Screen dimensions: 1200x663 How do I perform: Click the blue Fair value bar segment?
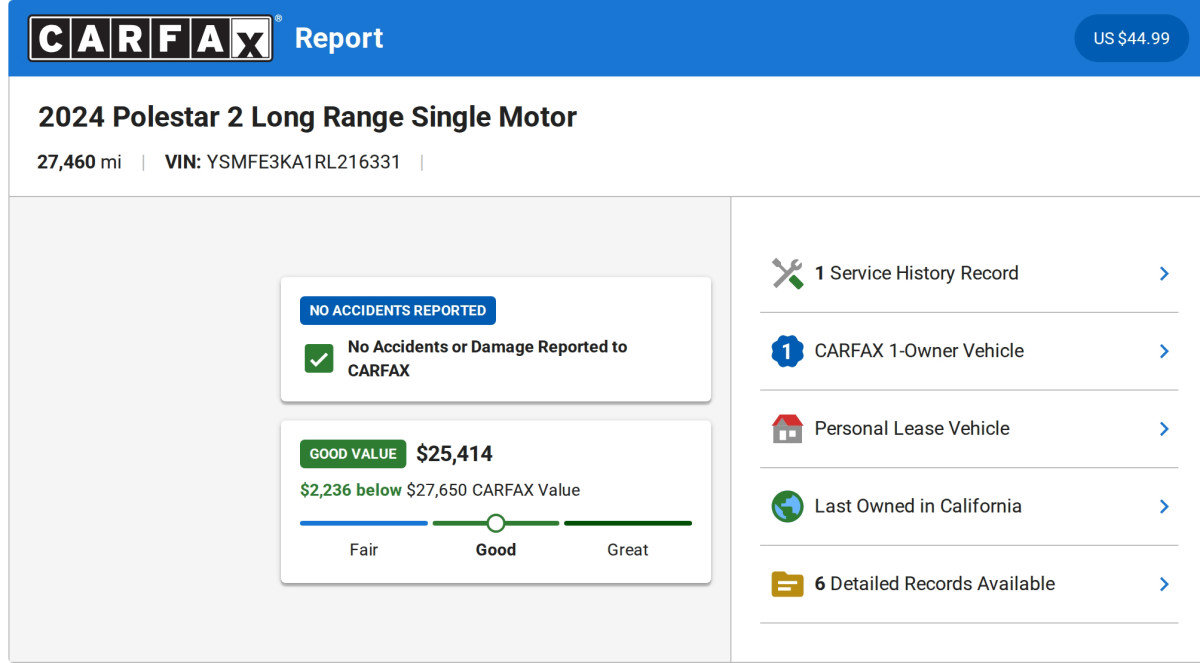pos(364,523)
